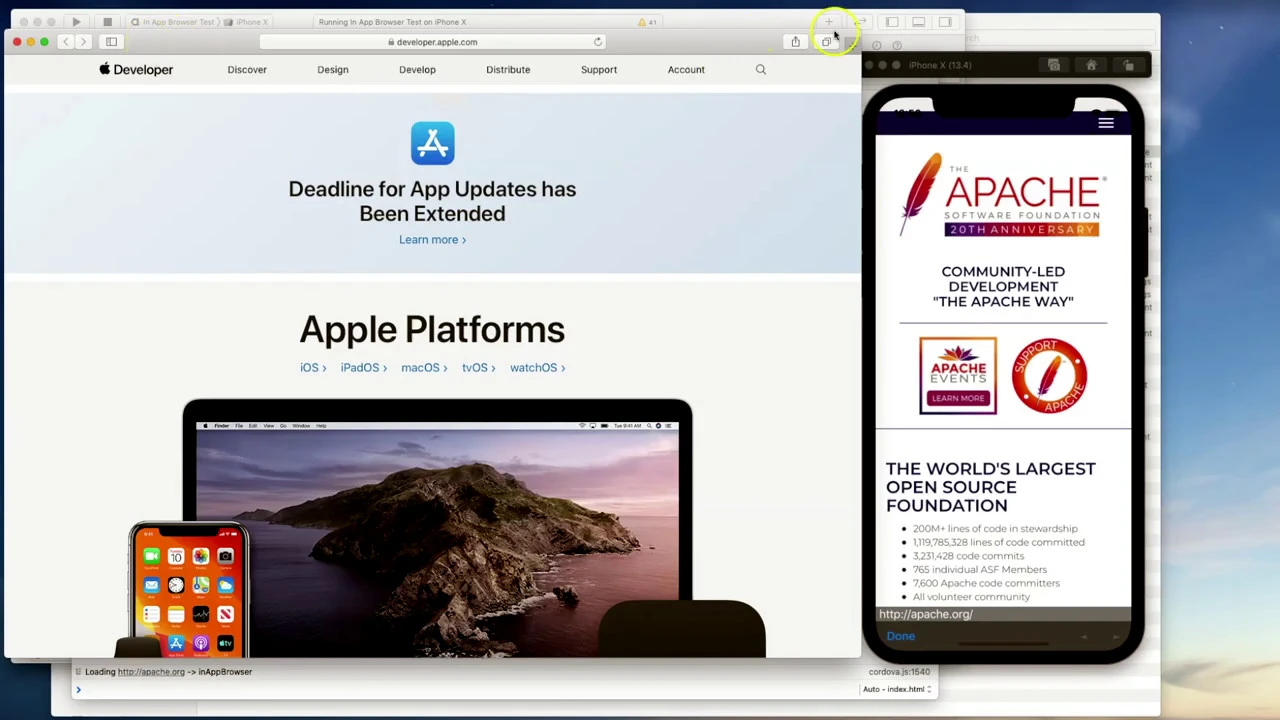
Task: Click the Deadline for App Updates headline
Action: coord(432,201)
